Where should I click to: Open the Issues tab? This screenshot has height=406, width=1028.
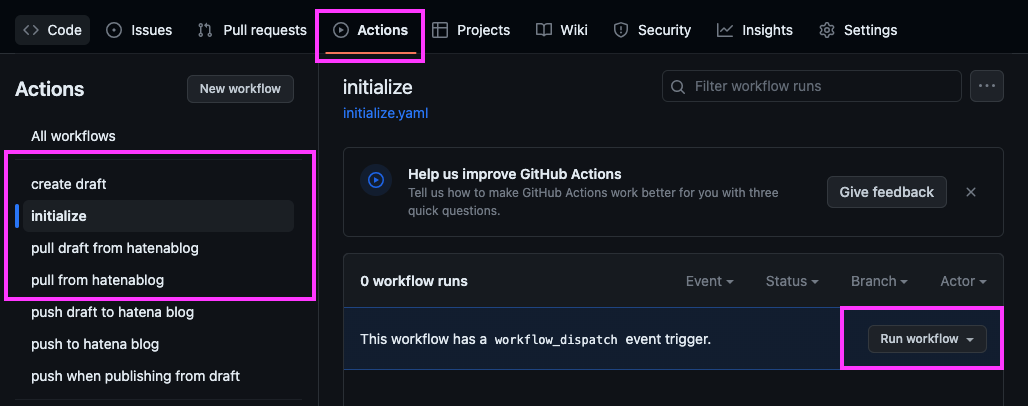pyautogui.click(x=139, y=30)
